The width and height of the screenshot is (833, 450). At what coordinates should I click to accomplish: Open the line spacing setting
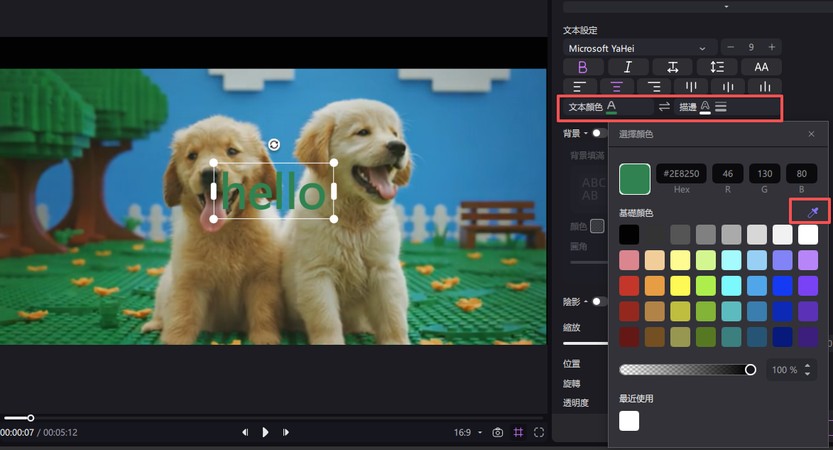tap(717, 67)
